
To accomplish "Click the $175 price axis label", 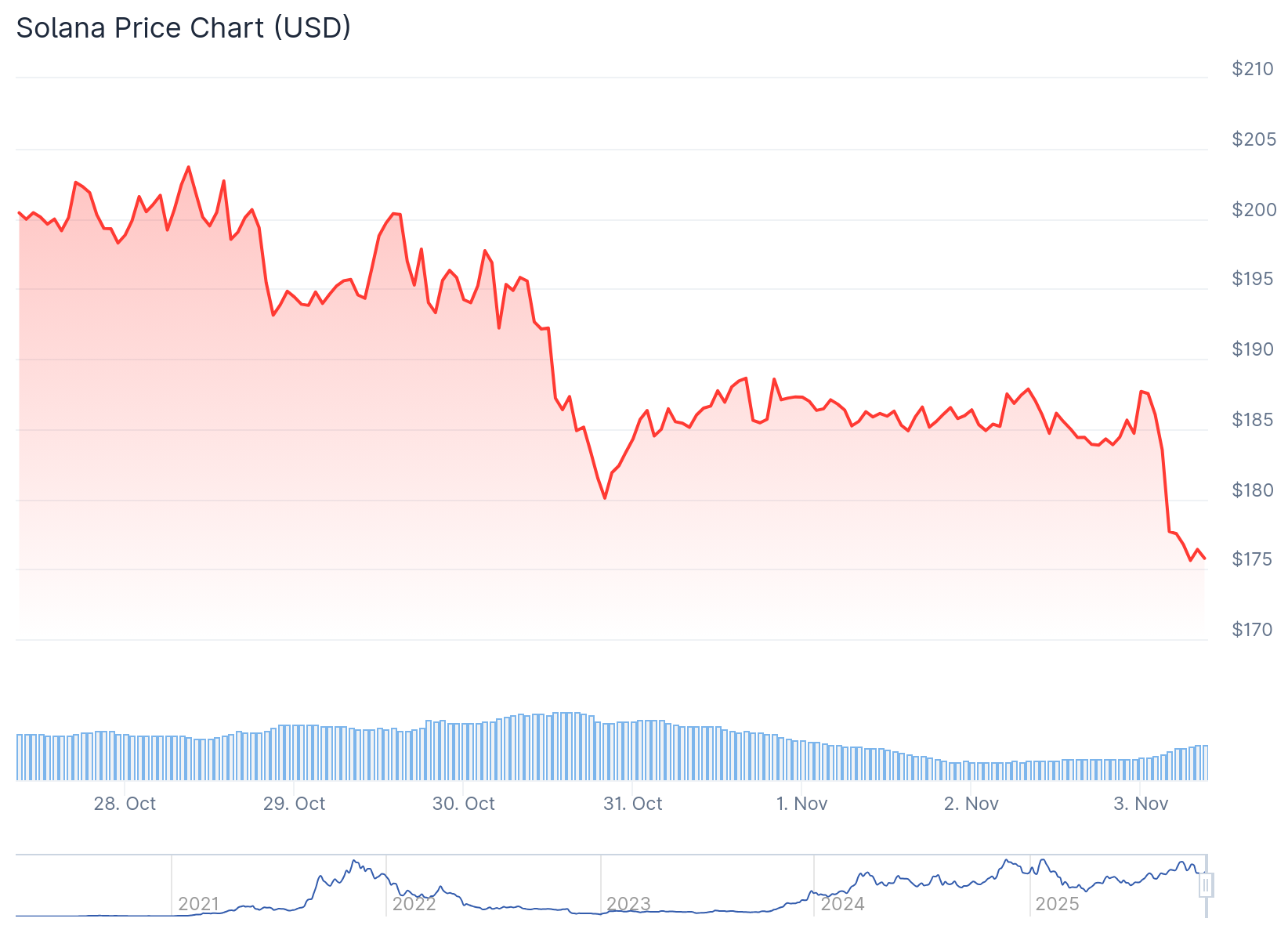I will (1253, 559).
